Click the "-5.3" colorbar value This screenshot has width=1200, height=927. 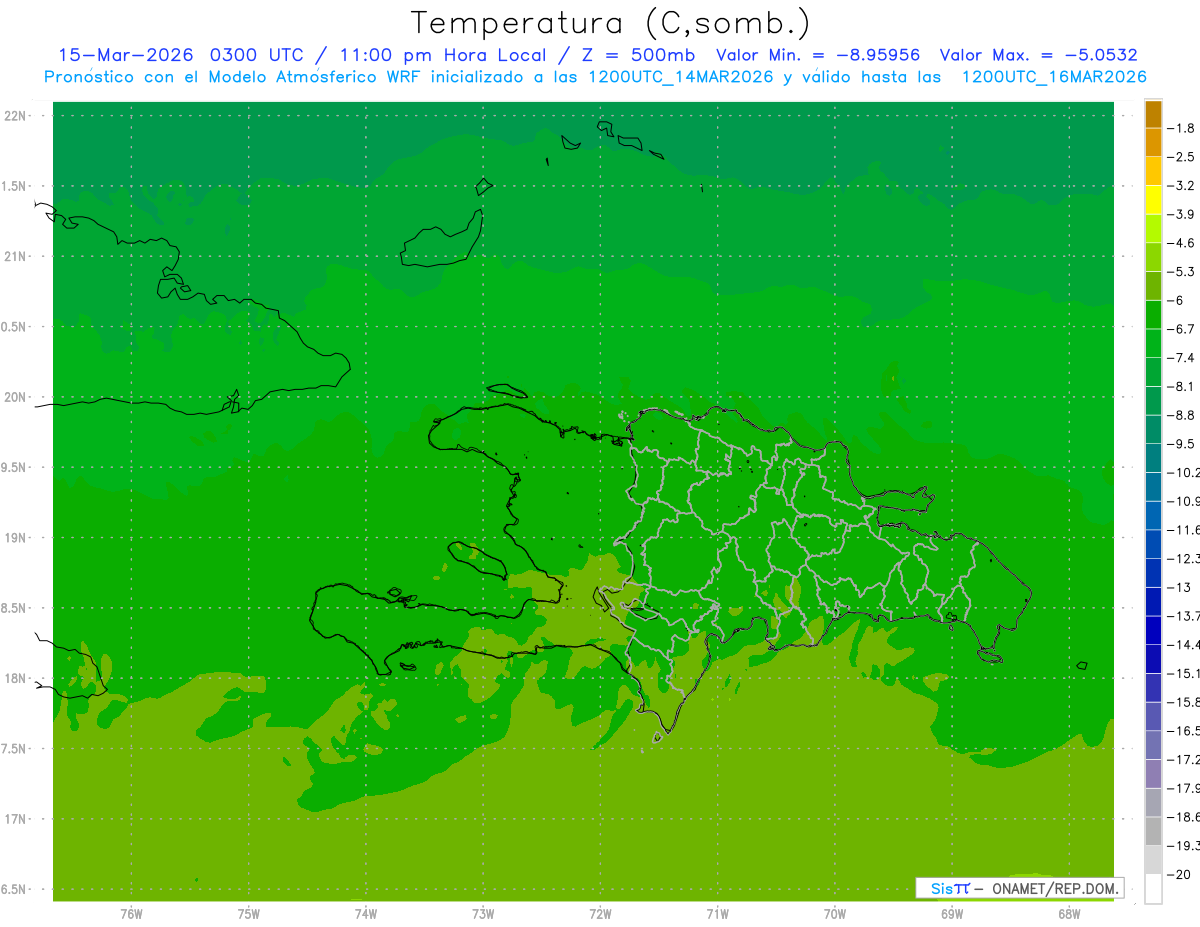[x=1181, y=271]
